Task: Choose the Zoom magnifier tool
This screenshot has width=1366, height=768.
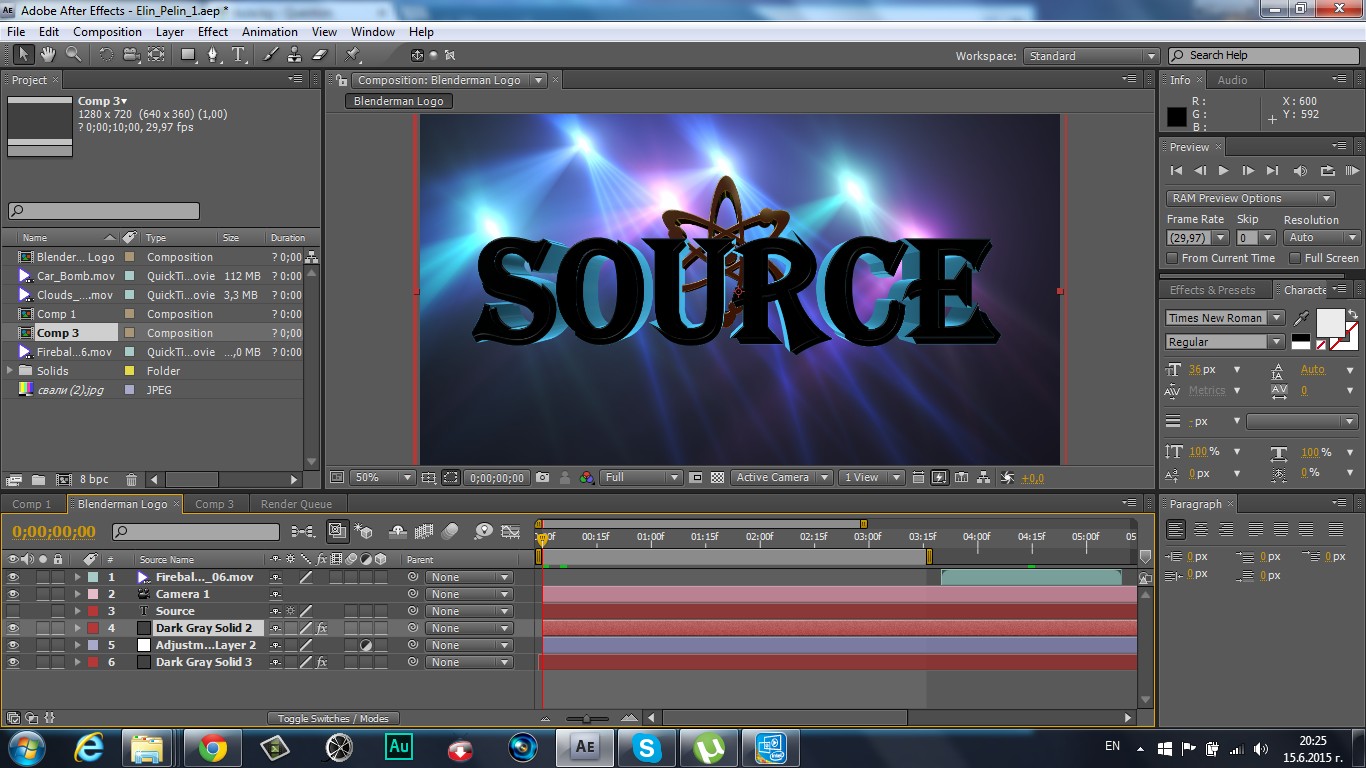Action: pyautogui.click(x=74, y=55)
